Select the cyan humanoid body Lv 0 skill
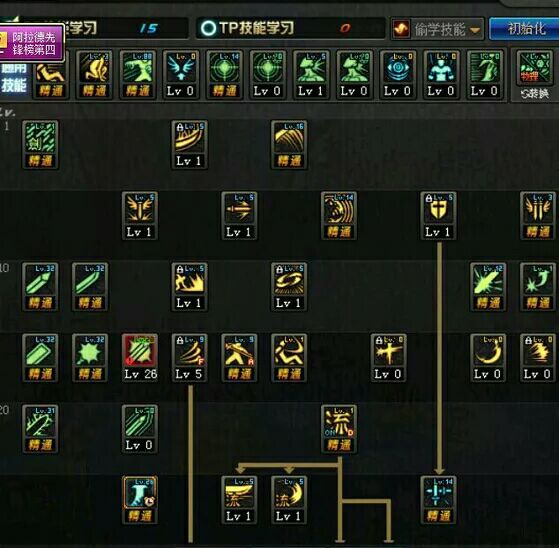The width and height of the screenshot is (559, 548). (441, 75)
